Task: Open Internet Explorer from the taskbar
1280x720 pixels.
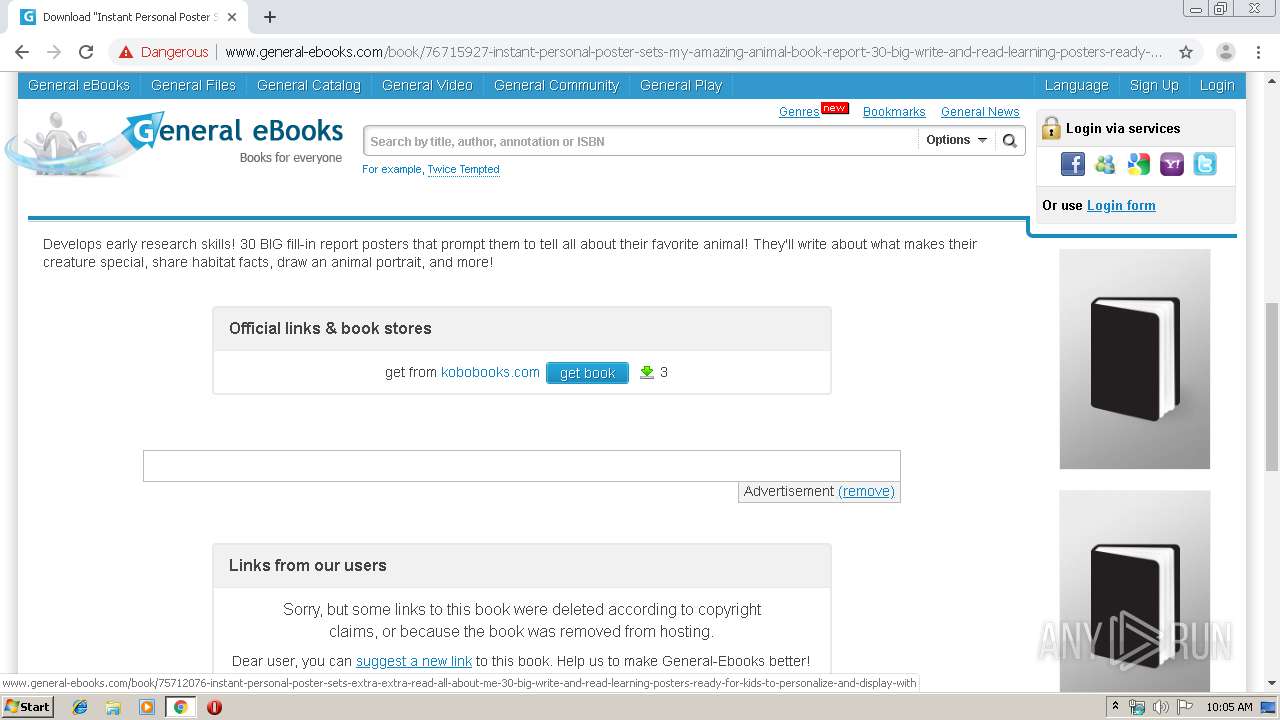Action: [x=80, y=707]
